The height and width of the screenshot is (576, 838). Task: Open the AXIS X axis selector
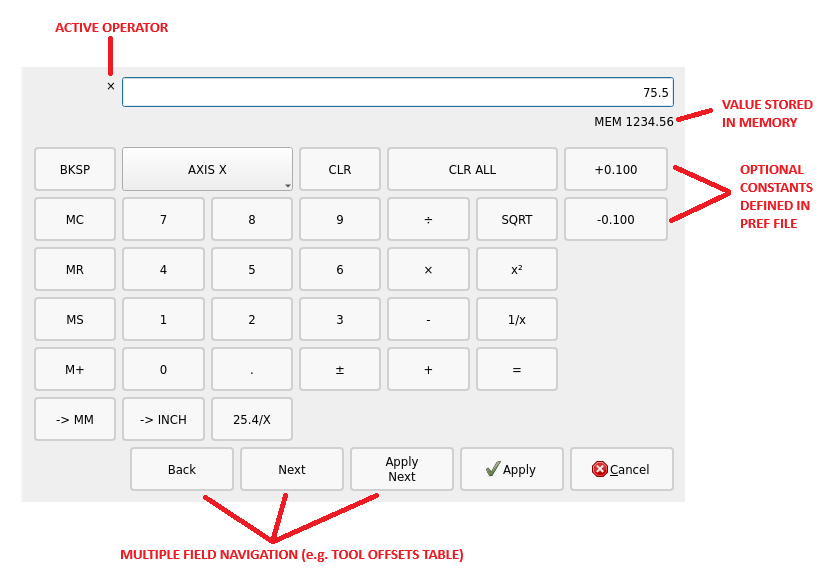[207, 169]
